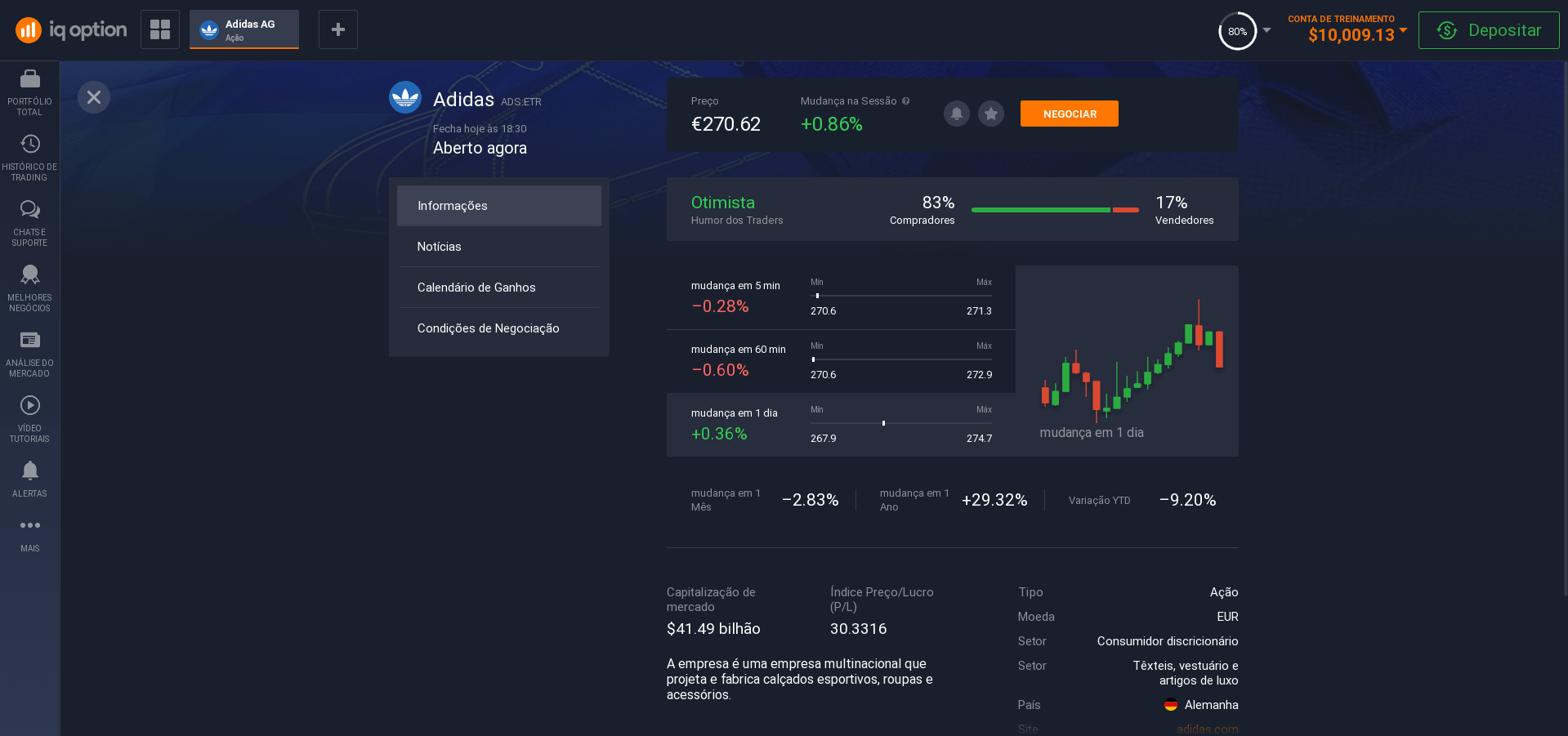Open Vídeo Tutoriais in sidebar
1568x736 pixels.
29,420
